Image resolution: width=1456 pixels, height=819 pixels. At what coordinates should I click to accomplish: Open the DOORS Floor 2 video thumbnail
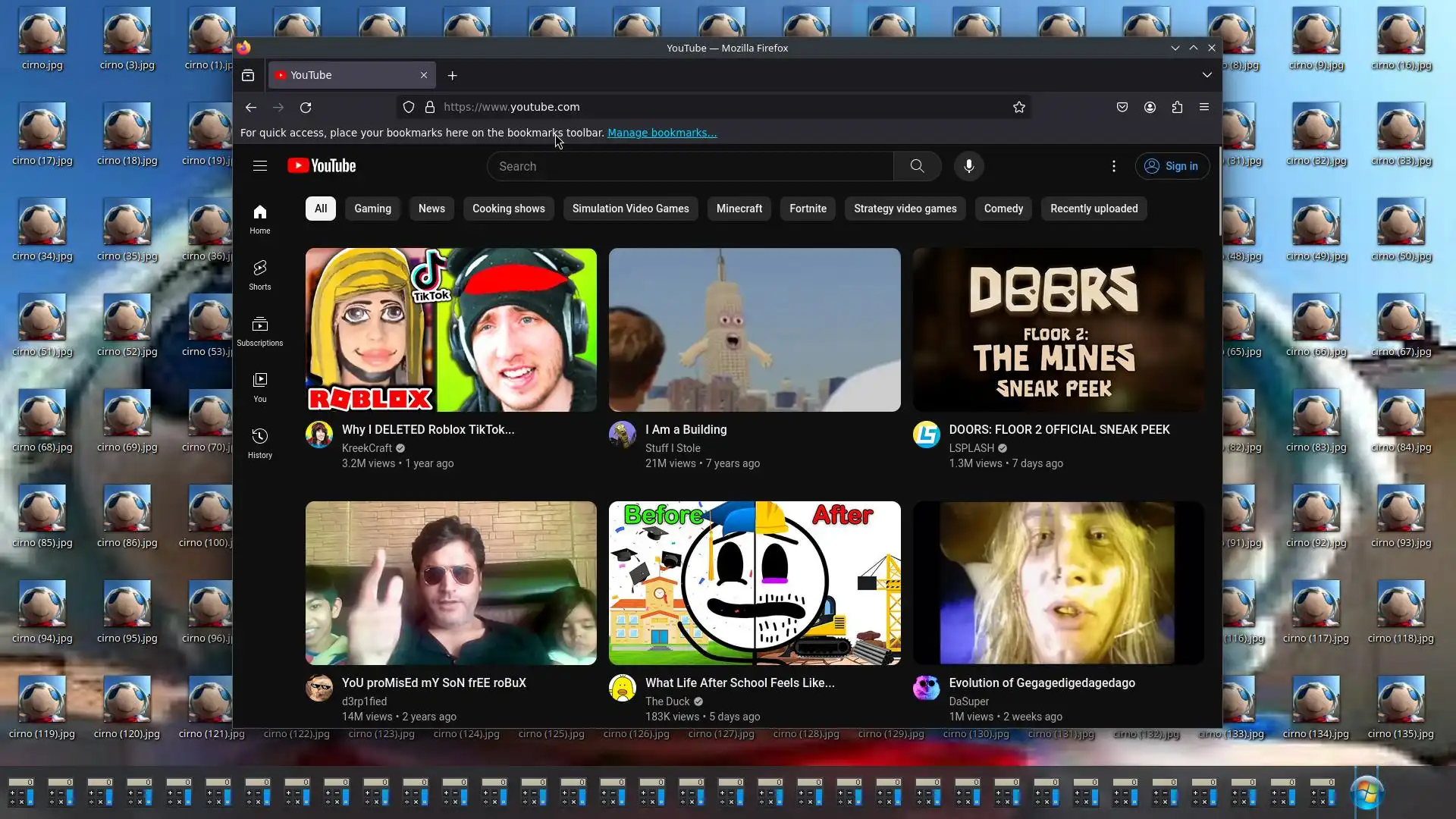1058,330
